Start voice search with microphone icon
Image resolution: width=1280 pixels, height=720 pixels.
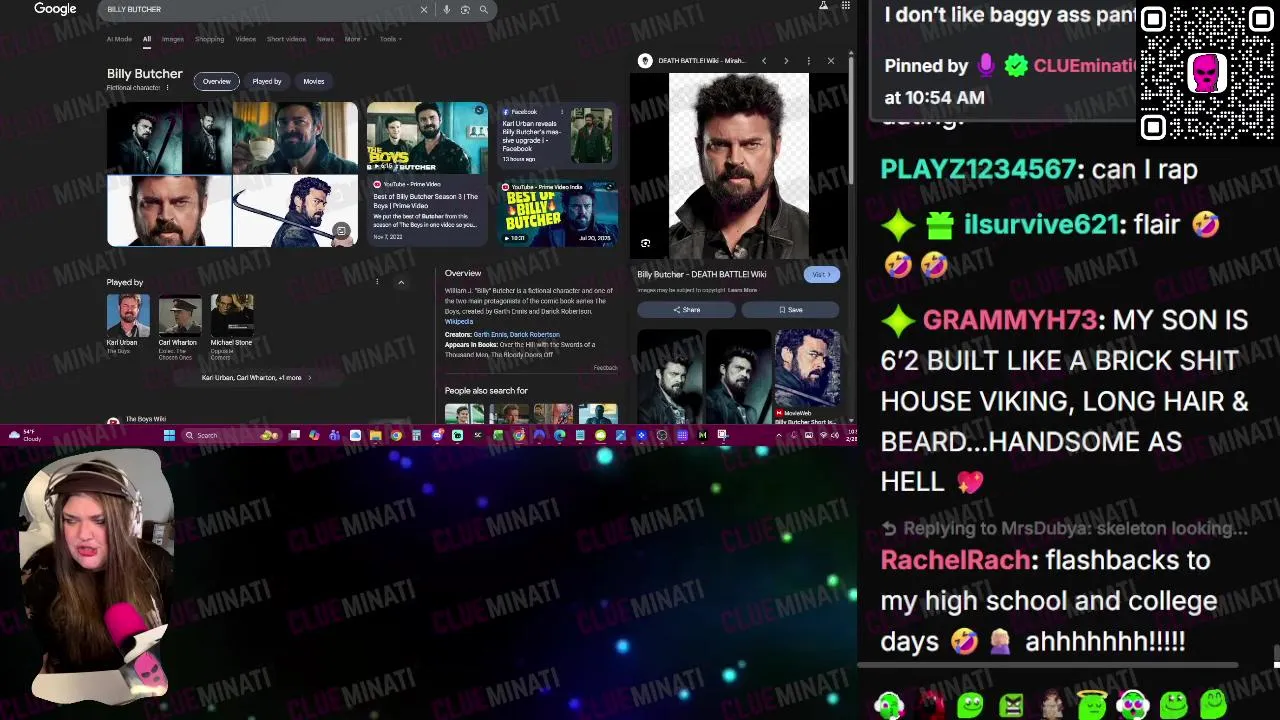point(447,10)
